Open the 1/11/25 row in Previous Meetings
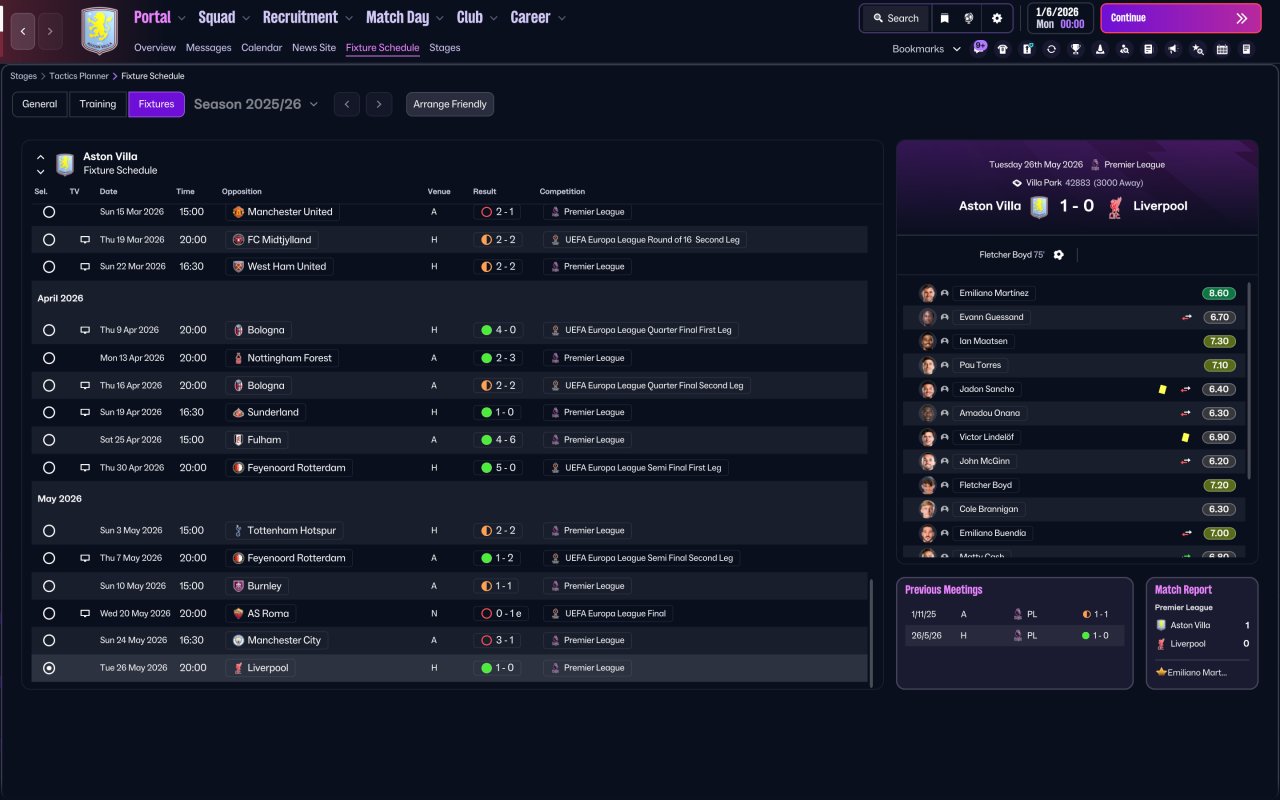 click(x=1014, y=614)
